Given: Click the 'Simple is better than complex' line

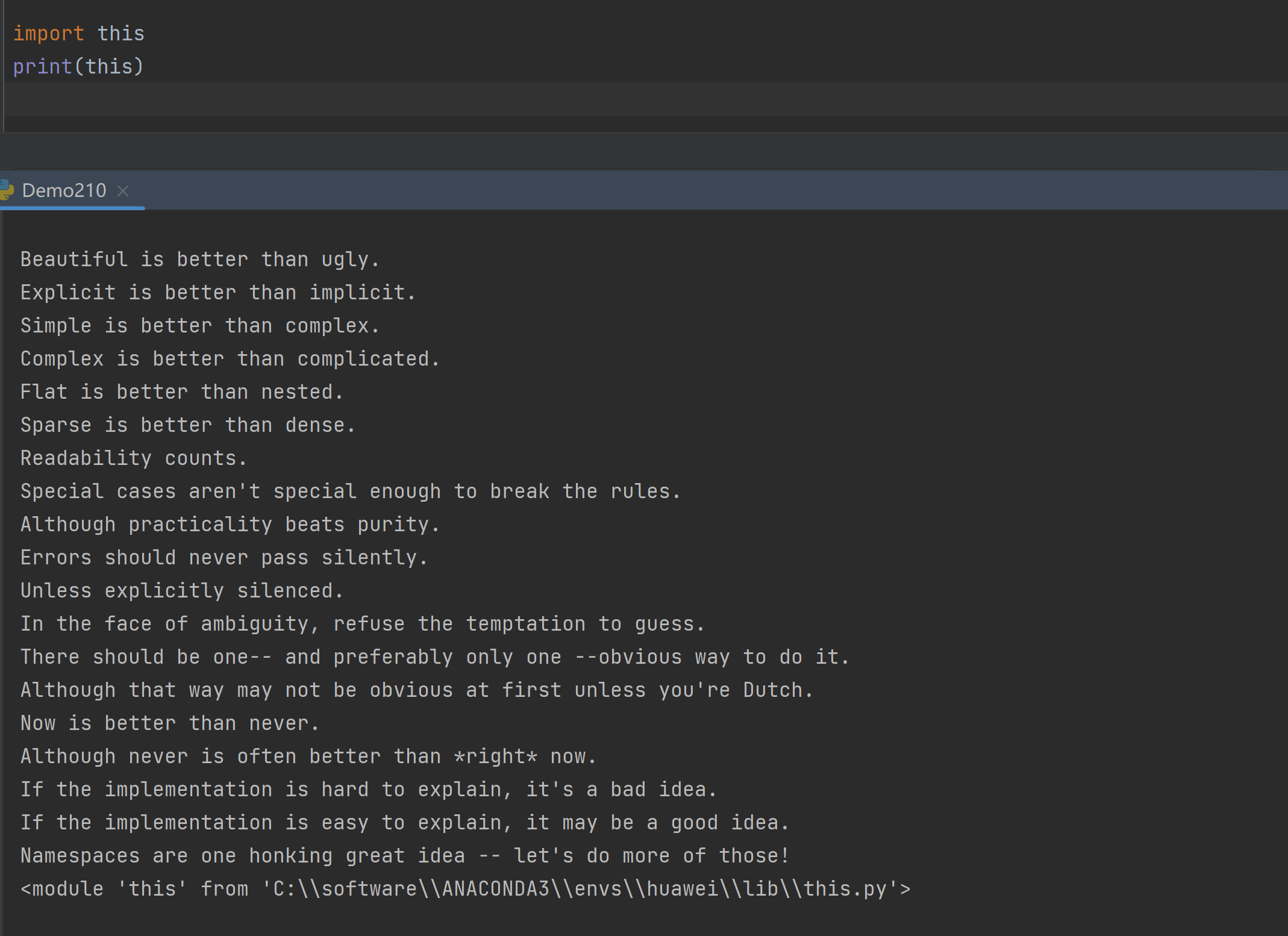Looking at the screenshot, I should tap(199, 326).
